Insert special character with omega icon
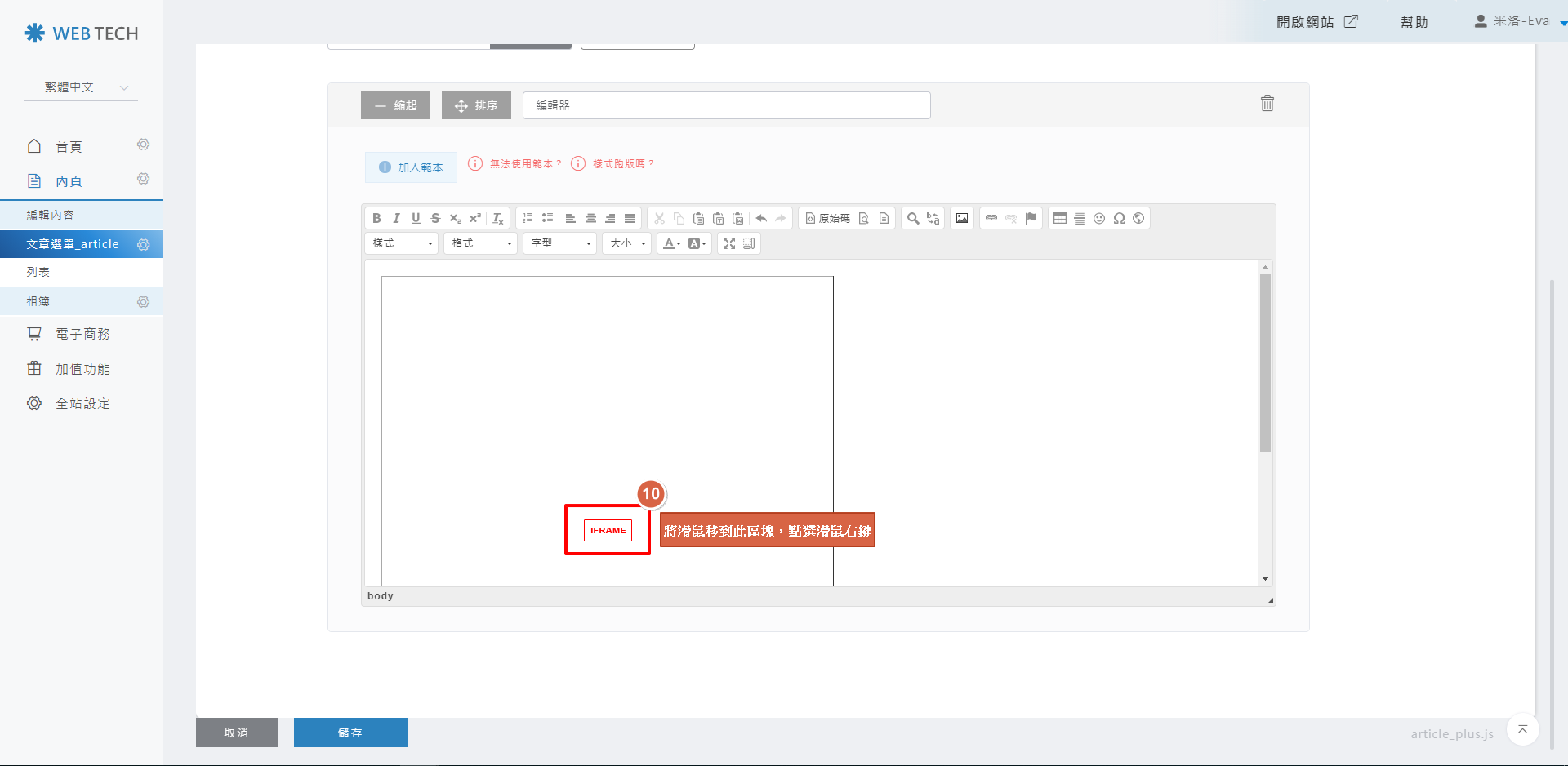This screenshot has height=766, width=1568. [x=1119, y=218]
